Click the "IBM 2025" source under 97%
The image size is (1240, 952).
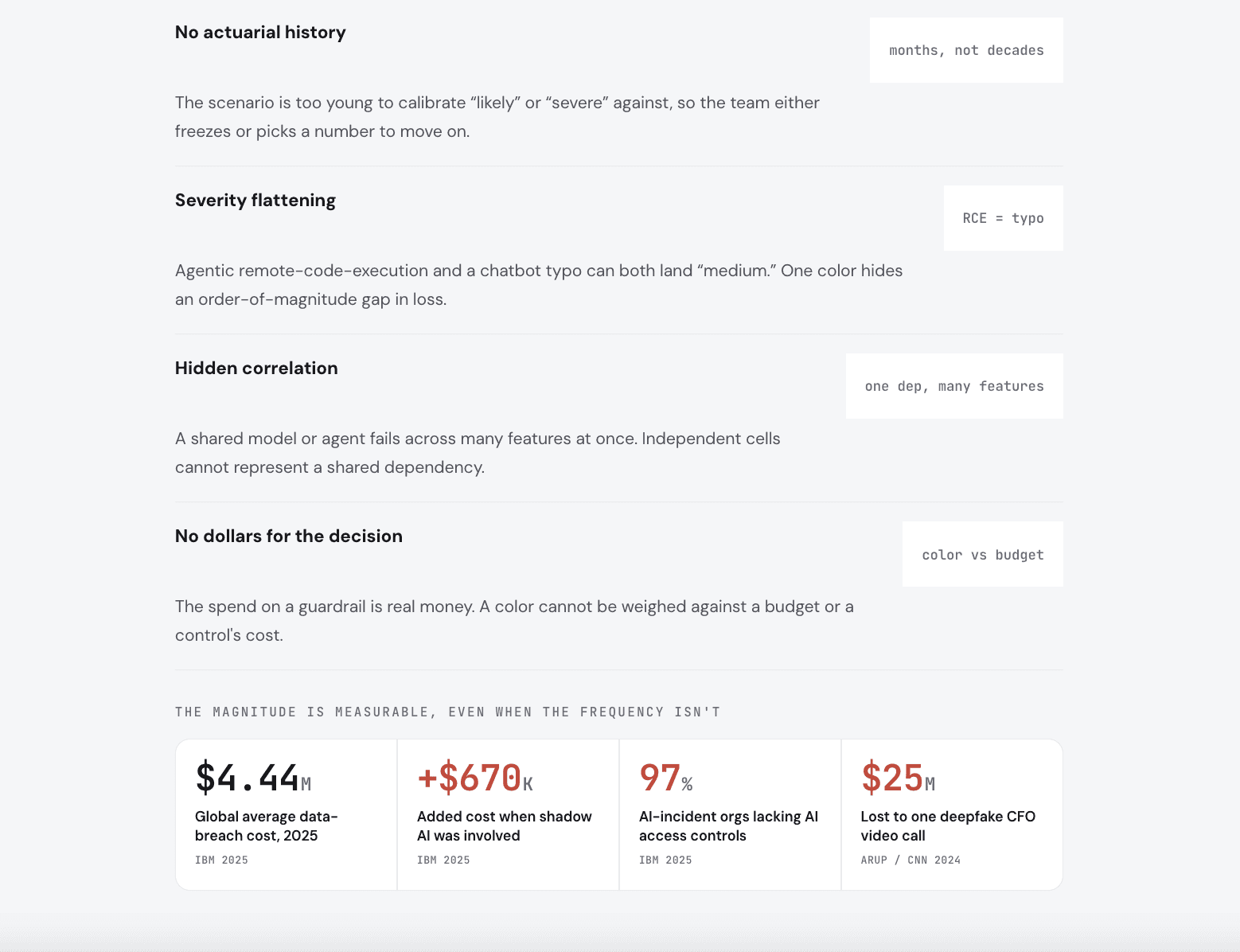[x=665, y=860]
